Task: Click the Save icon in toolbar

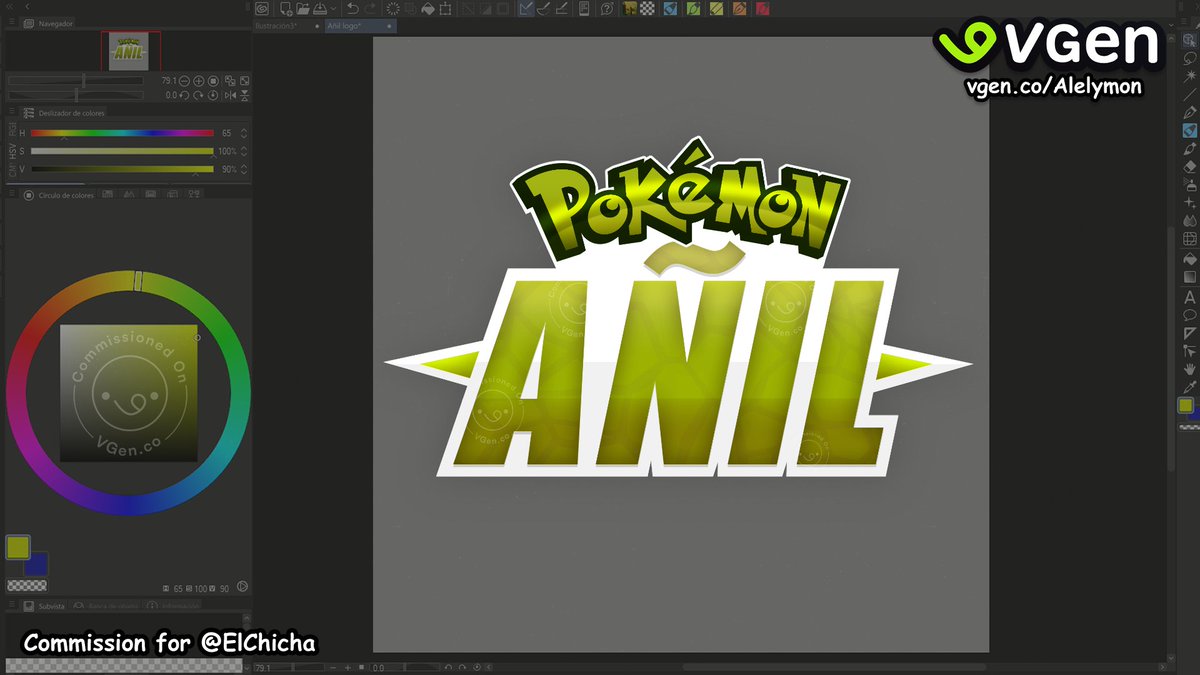Action: 319,8
